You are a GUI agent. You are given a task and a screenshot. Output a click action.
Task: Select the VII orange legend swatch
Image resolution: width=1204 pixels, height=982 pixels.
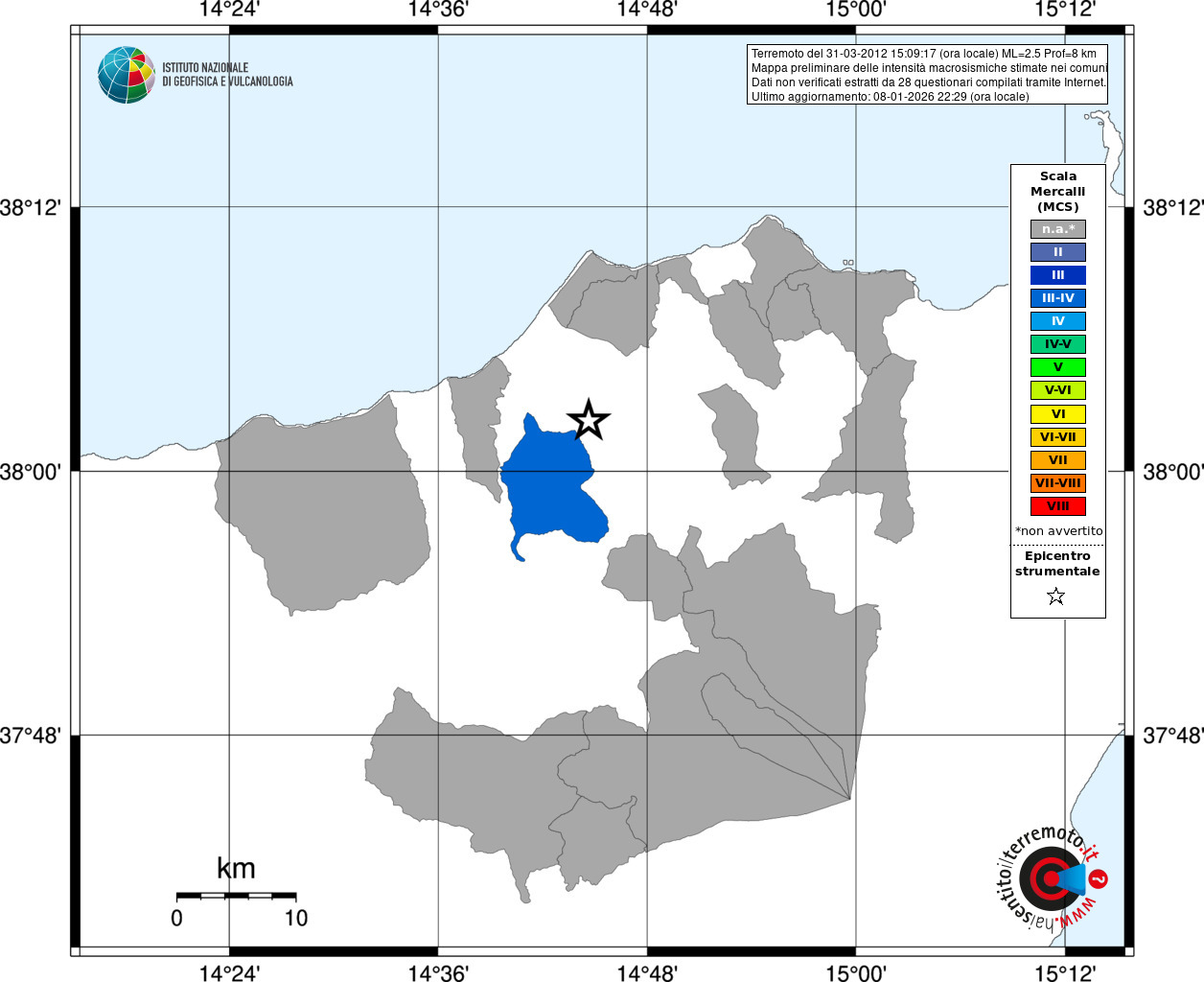coord(1058,460)
